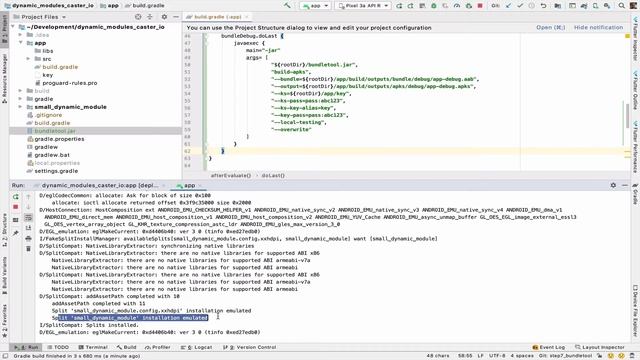
Task: Click Hide notification link
Action: click(x=598, y=27)
